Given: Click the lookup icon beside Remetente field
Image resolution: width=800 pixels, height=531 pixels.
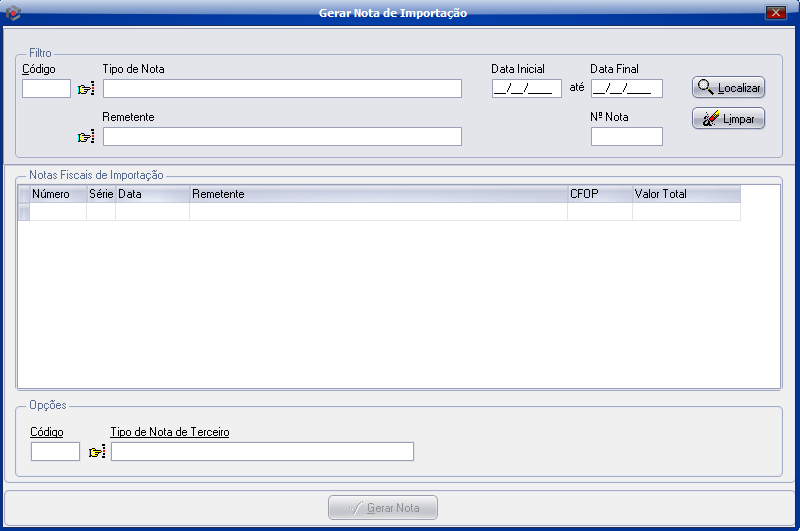Looking at the screenshot, I should 86,137.
